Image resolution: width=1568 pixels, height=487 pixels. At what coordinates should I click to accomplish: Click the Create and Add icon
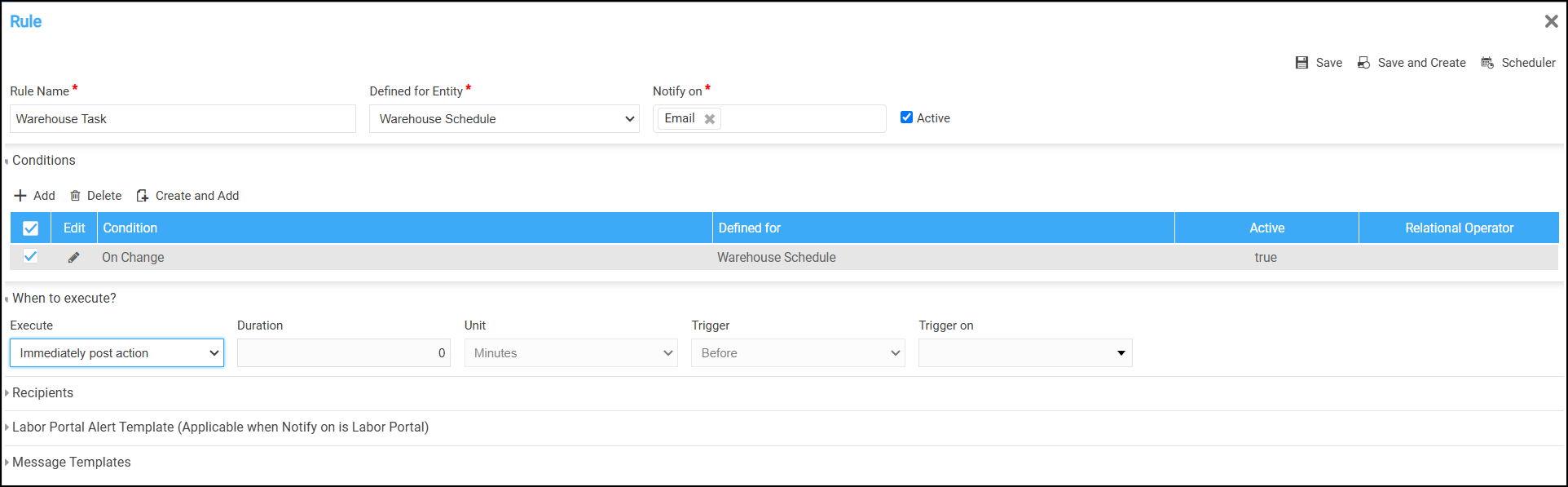(143, 196)
